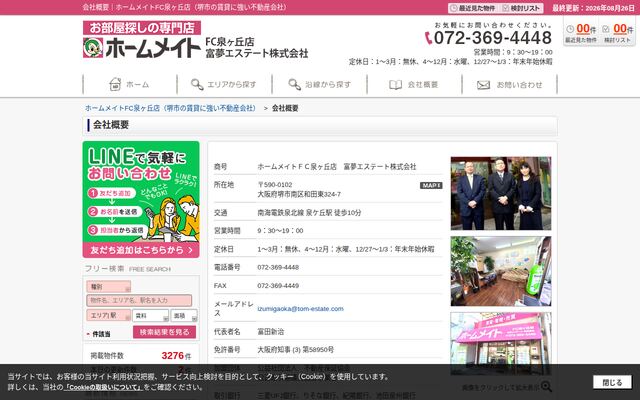Click the address 大阪府堺市南区和田東324-7
The width and height of the screenshot is (640, 400).
point(299,194)
